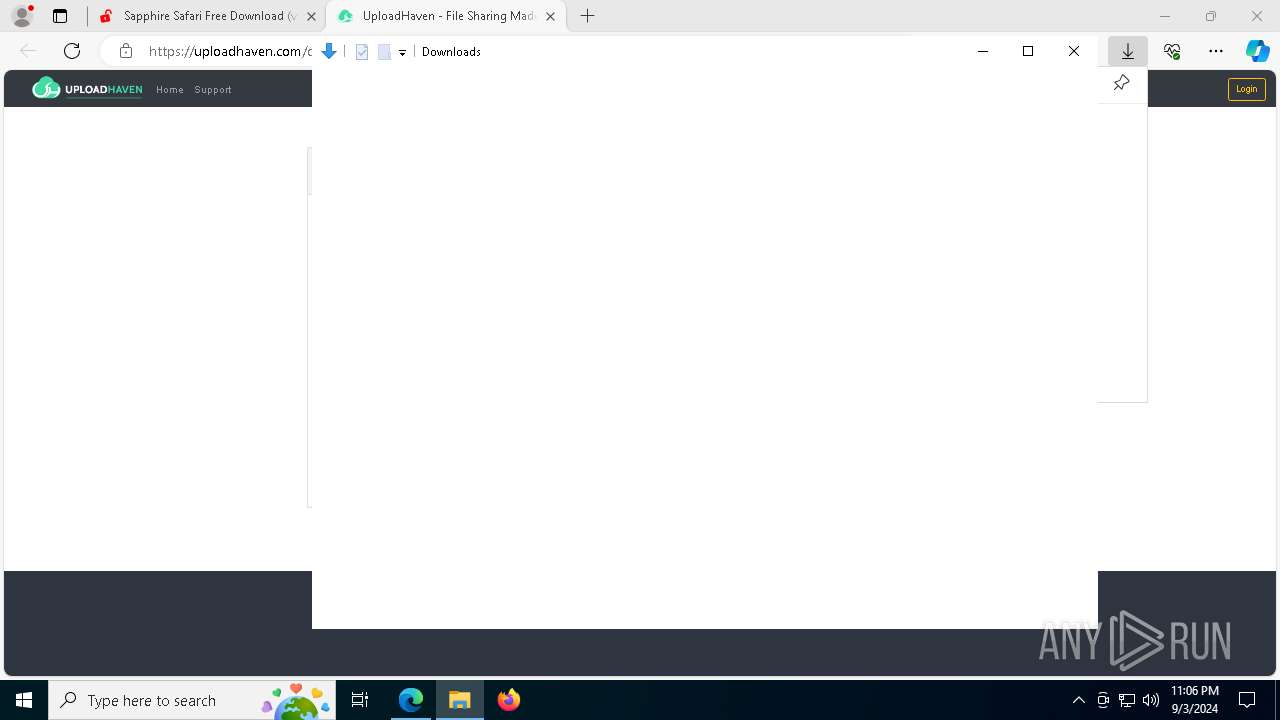Viewport: 1280px width, 720px height.
Task: Toggle the Edge downloads toolbar button
Action: point(1128,51)
